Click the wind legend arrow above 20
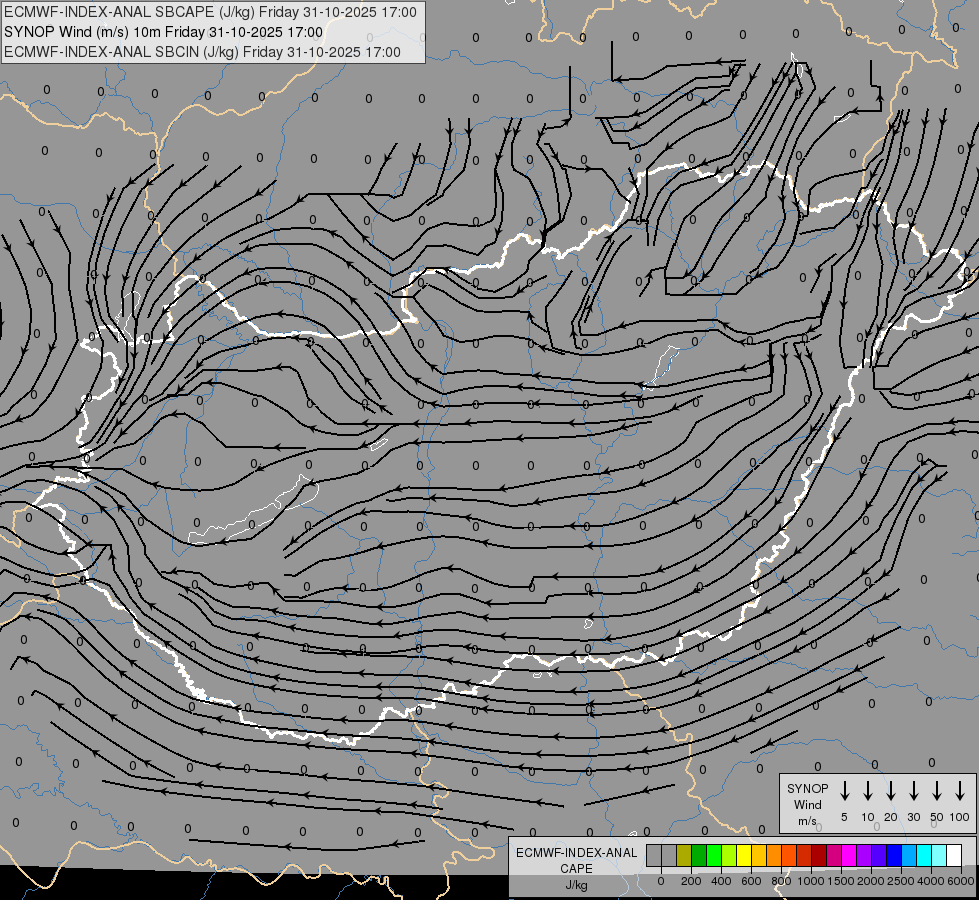The height and width of the screenshot is (900, 979). (891, 790)
